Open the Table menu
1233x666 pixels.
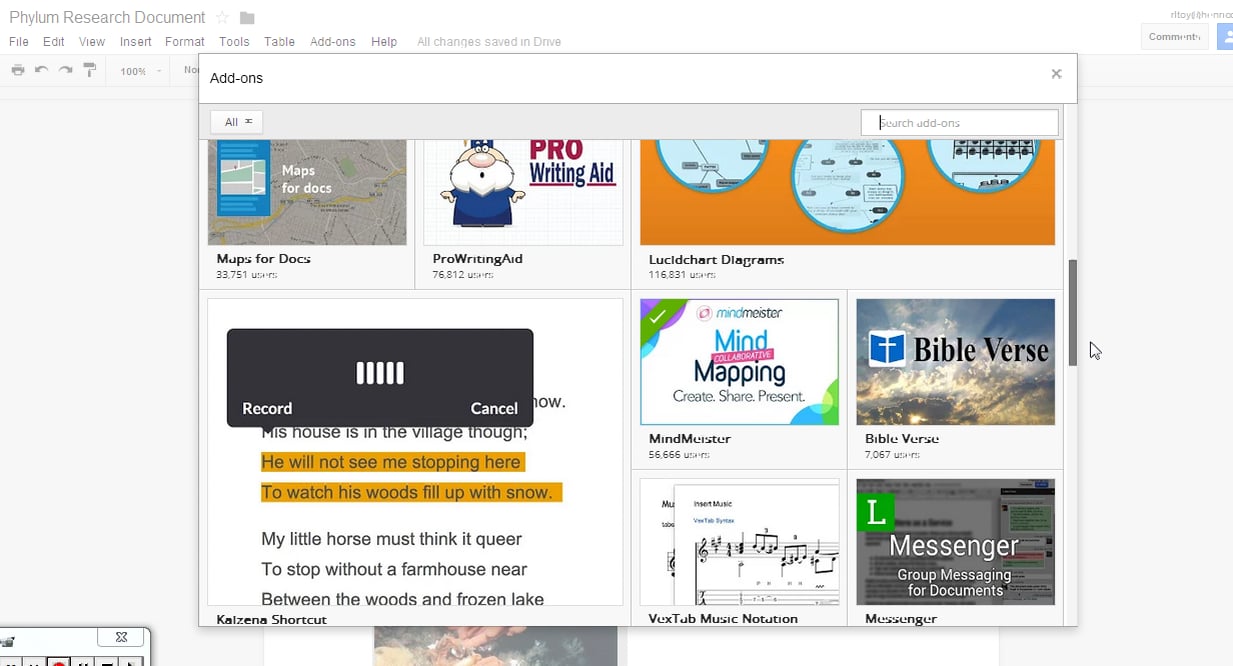[x=279, y=42]
